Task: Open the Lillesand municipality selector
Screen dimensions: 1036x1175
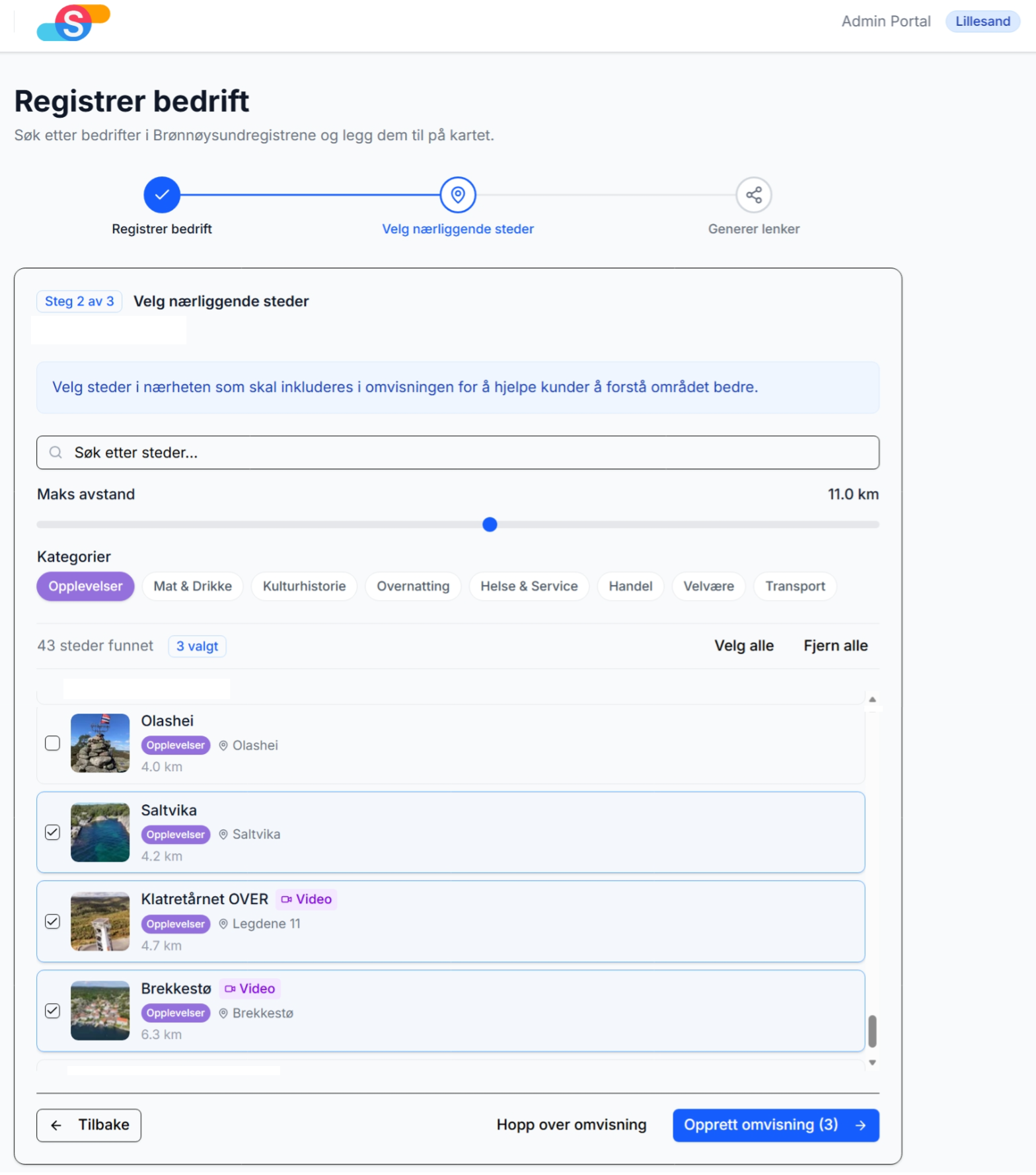Action: pyautogui.click(x=982, y=21)
